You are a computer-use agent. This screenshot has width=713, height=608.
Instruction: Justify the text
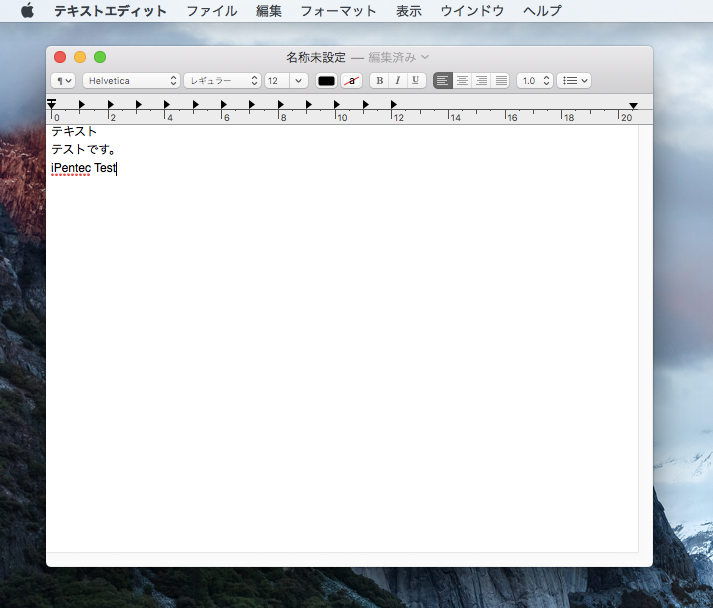coord(501,80)
